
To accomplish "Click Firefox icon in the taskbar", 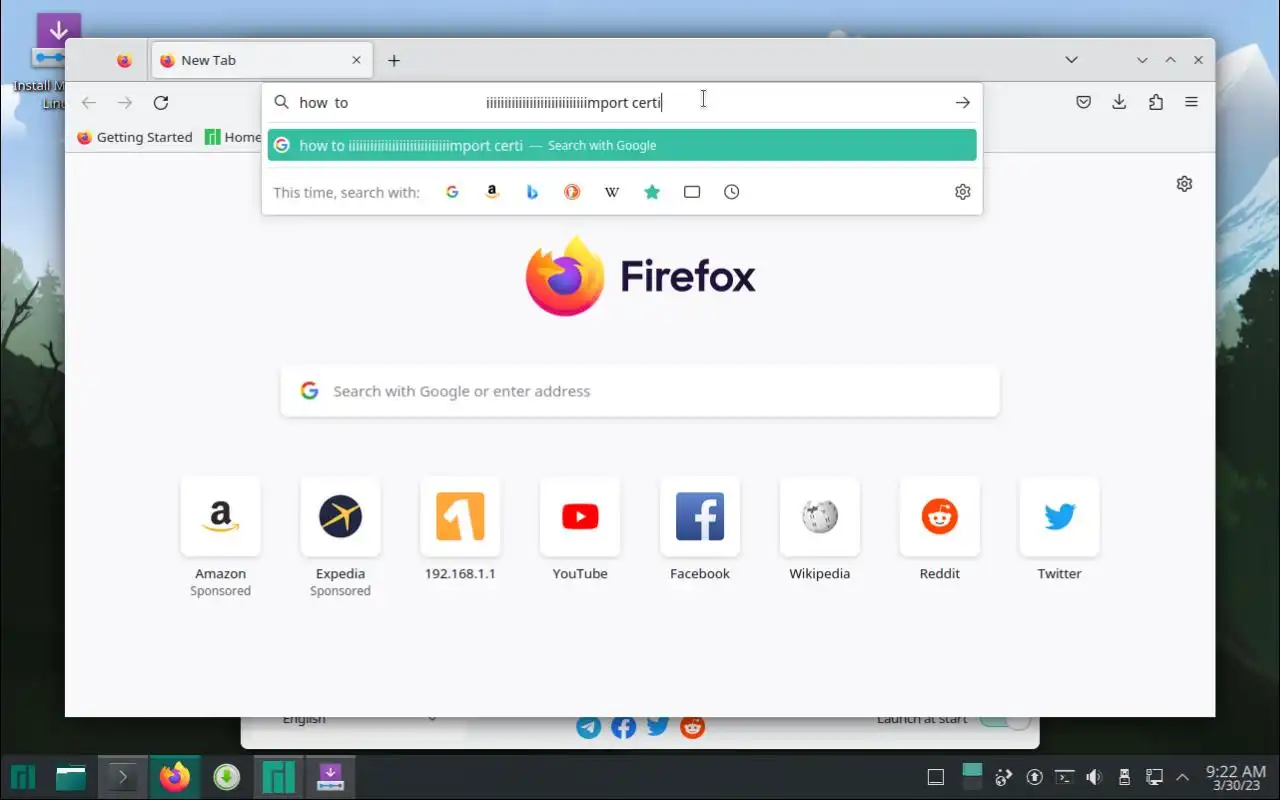I will (175, 777).
